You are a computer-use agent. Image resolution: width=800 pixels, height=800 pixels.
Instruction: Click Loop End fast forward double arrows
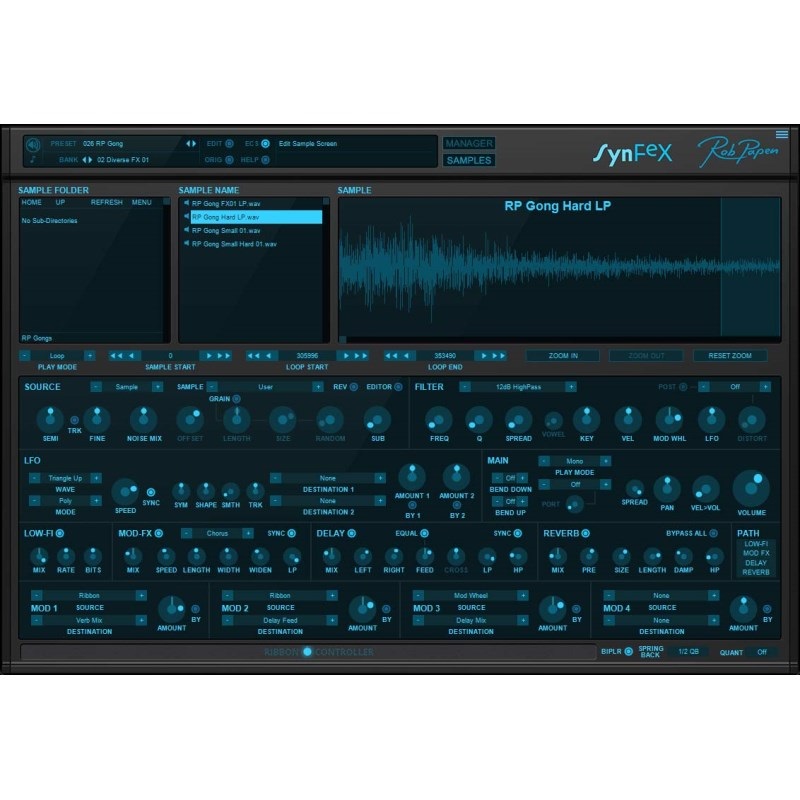tap(499, 356)
